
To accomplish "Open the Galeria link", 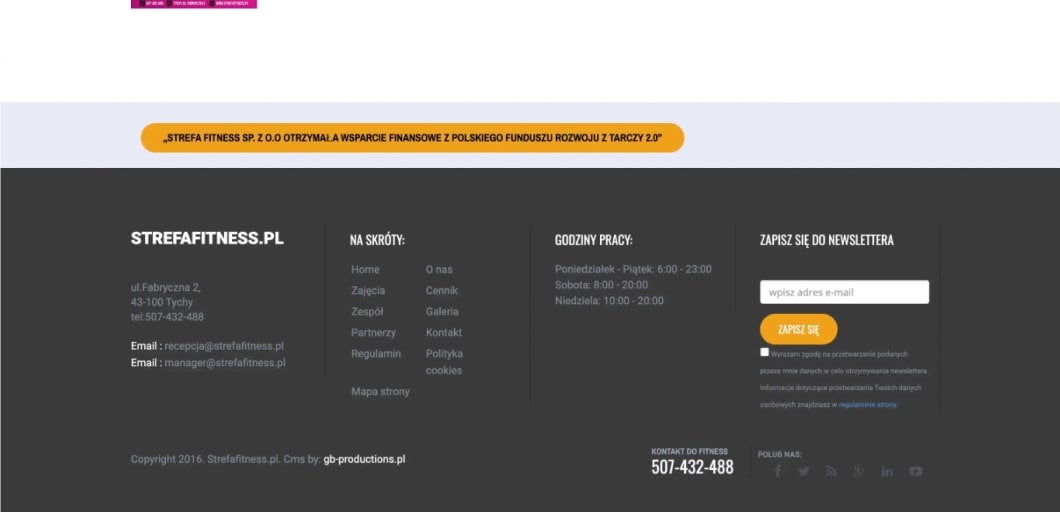I will coord(443,311).
